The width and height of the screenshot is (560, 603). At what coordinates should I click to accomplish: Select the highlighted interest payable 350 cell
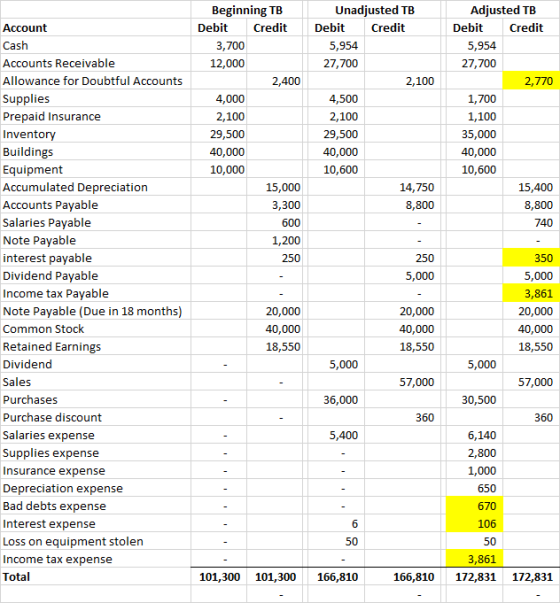coord(531,258)
